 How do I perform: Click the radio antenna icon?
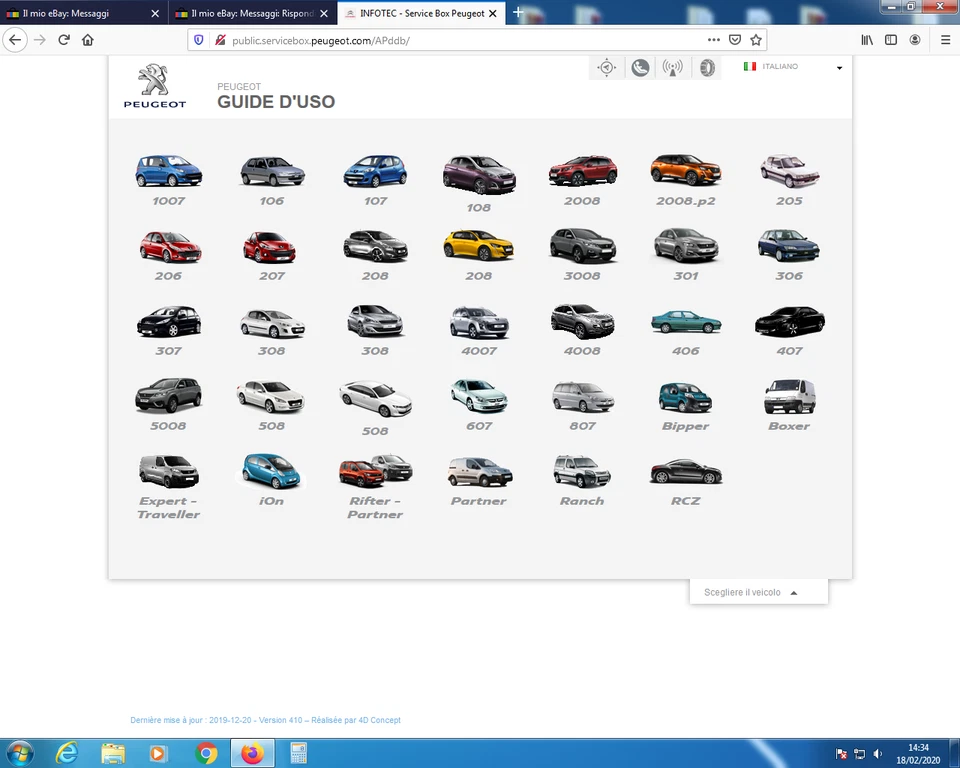(x=672, y=67)
